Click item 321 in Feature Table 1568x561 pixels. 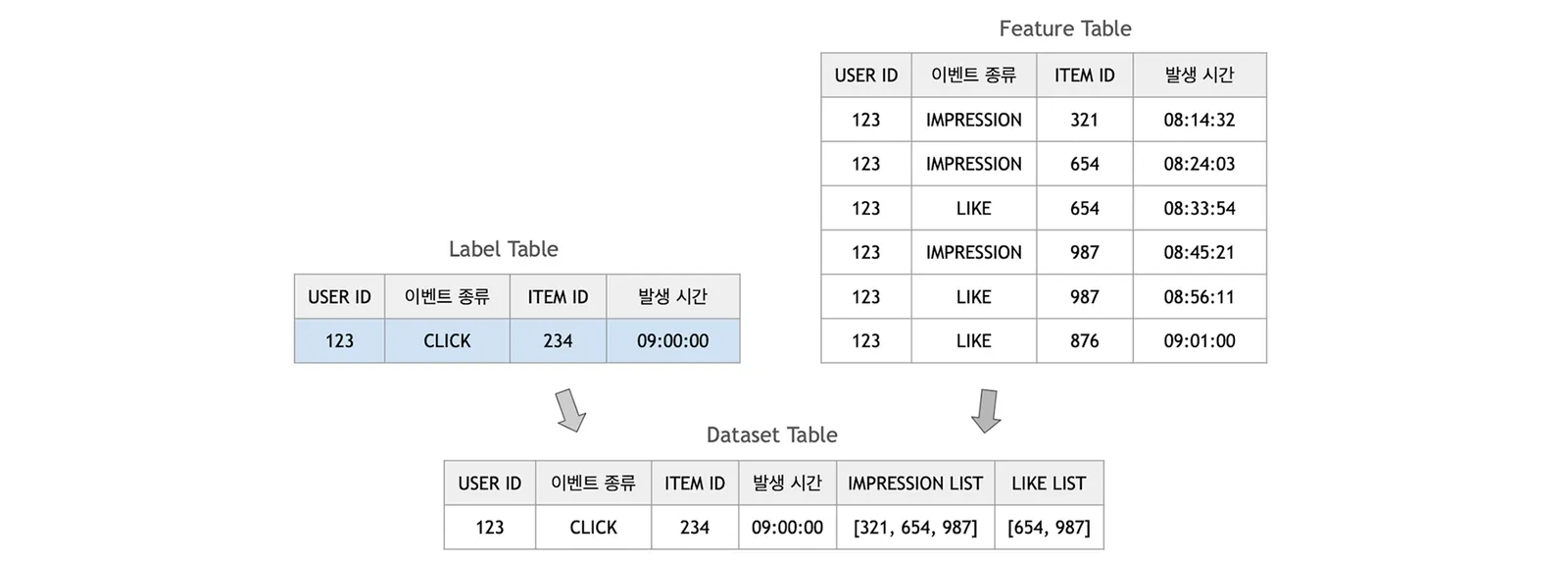coord(1085,120)
